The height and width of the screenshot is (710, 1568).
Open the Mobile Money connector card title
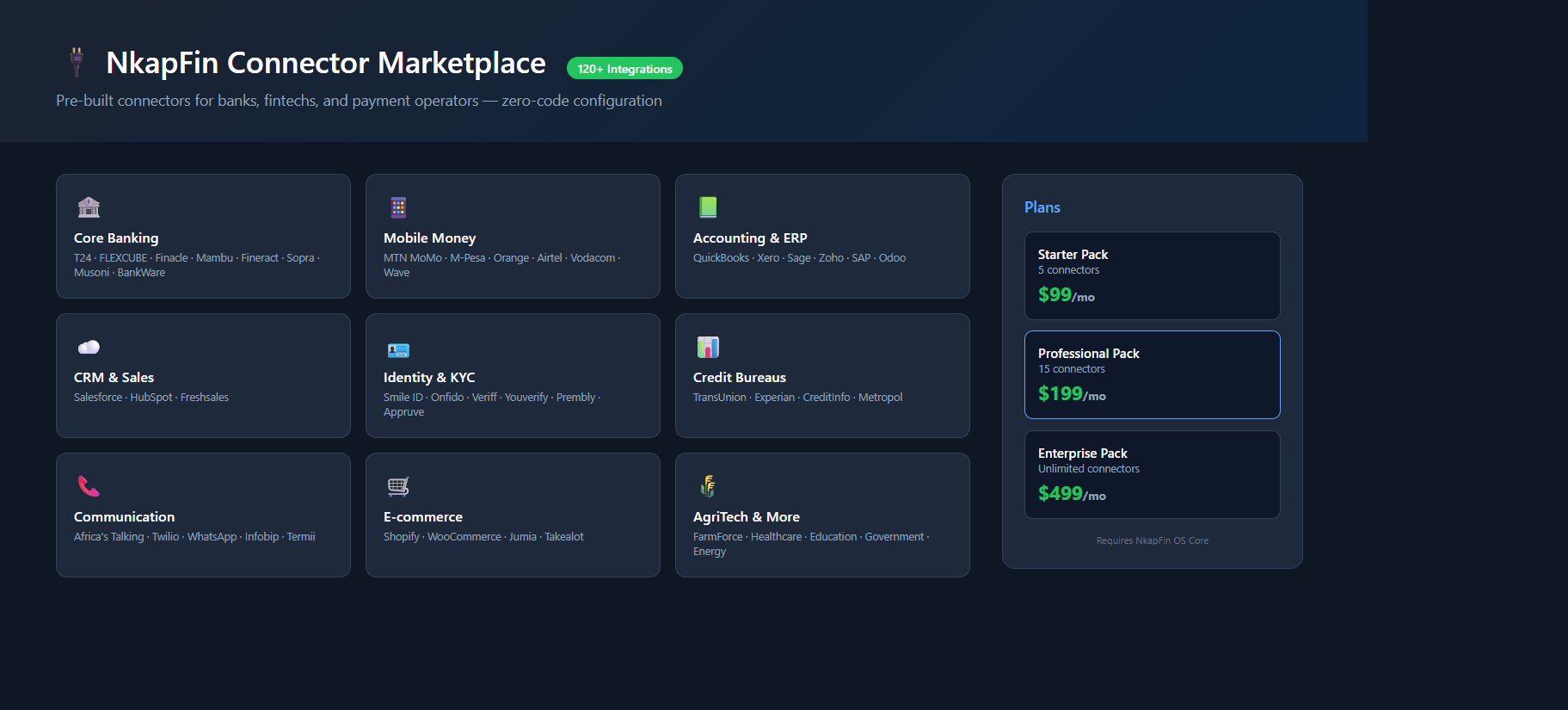(429, 238)
